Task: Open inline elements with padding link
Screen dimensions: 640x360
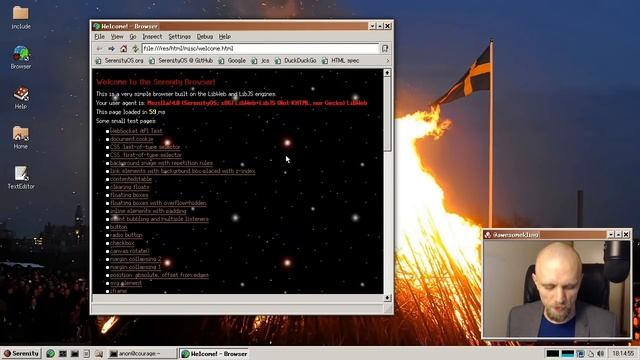Action: (x=148, y=211)
